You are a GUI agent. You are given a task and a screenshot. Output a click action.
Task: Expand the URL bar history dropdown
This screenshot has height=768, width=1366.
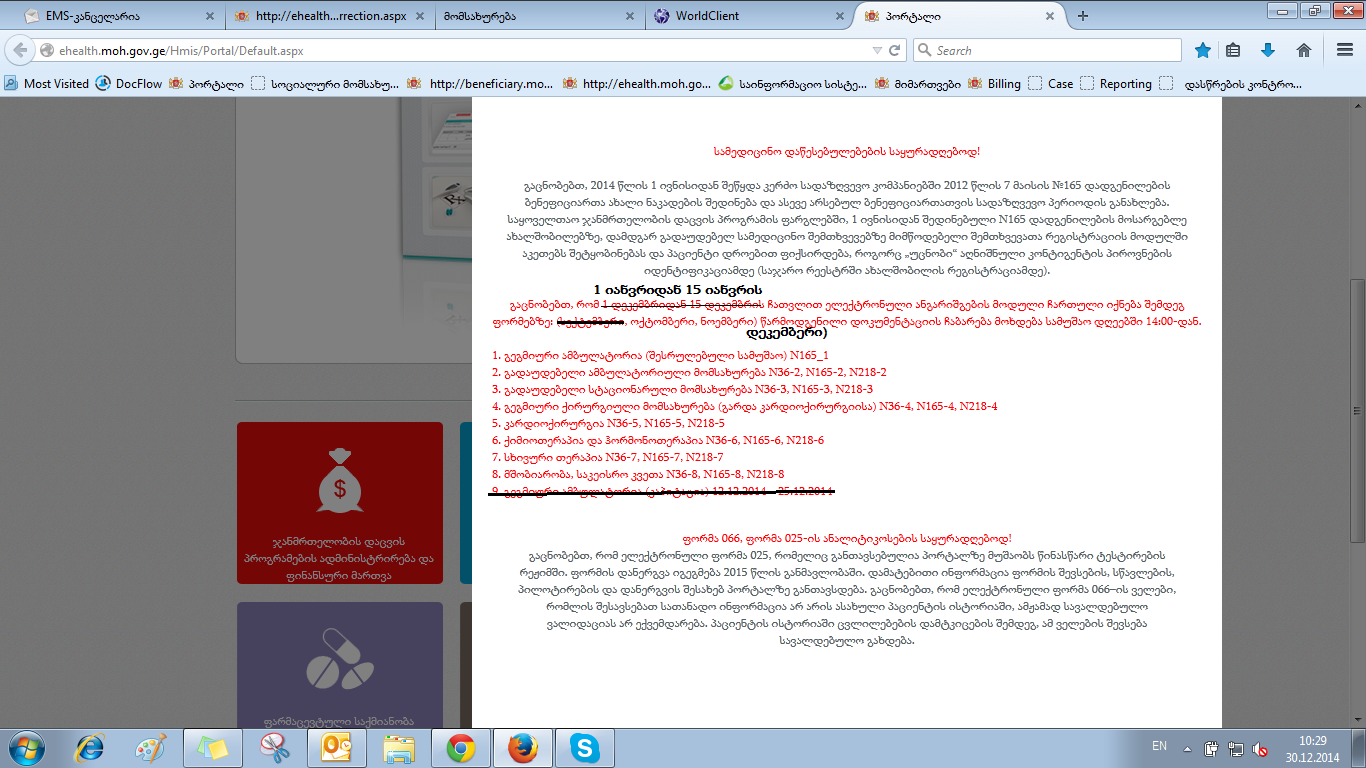coord(876,50)
